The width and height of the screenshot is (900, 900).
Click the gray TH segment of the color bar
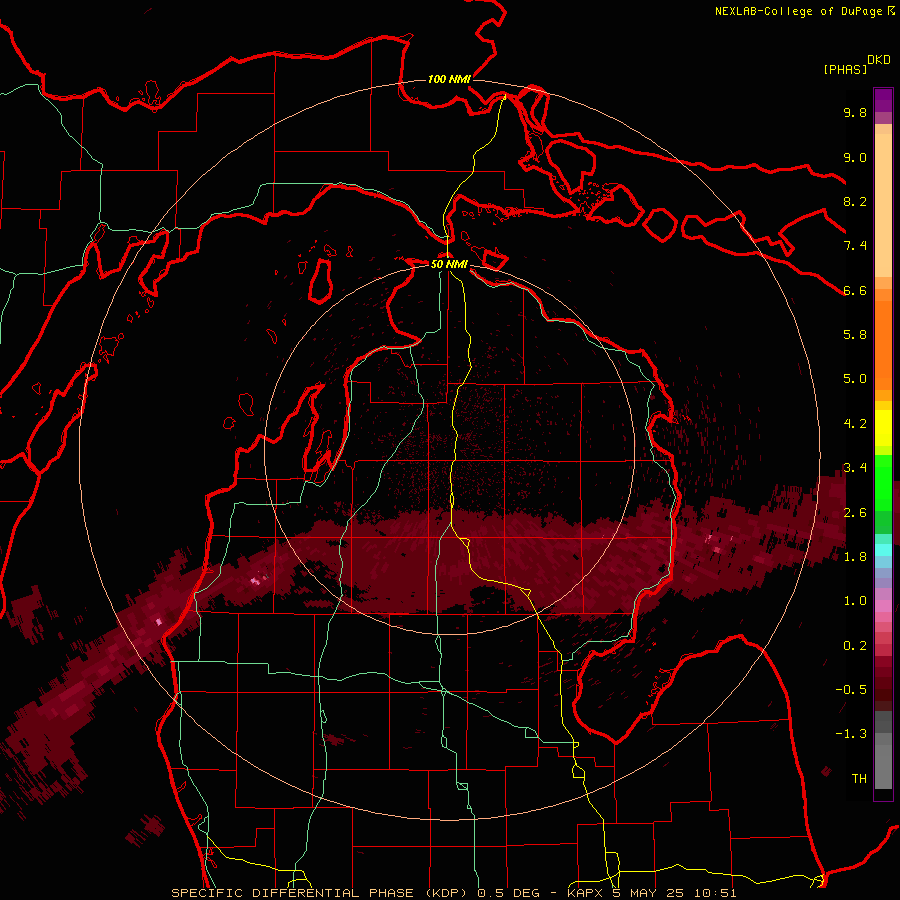883,766
